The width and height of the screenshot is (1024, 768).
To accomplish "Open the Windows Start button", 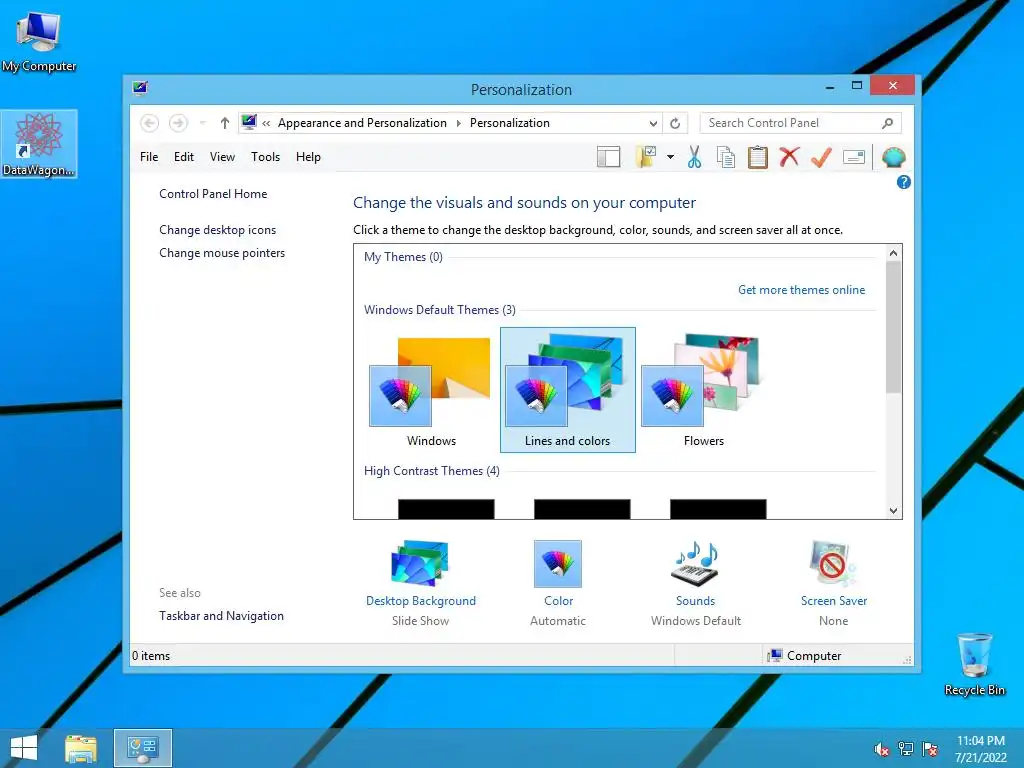I will tap(24, 748).
